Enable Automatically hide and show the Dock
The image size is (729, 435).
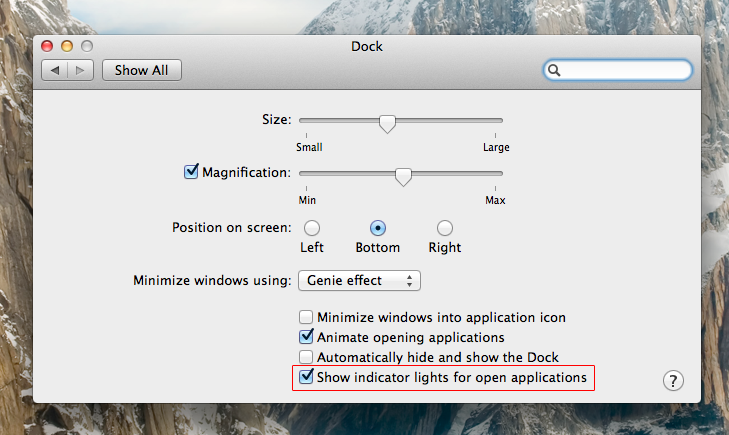pyautogui.click(x=307, y=357)
